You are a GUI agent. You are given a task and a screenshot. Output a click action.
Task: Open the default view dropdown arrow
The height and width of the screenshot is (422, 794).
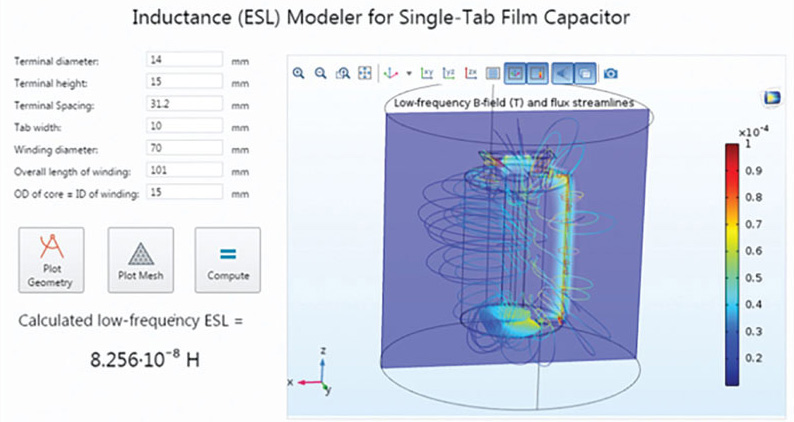point(409,73)
